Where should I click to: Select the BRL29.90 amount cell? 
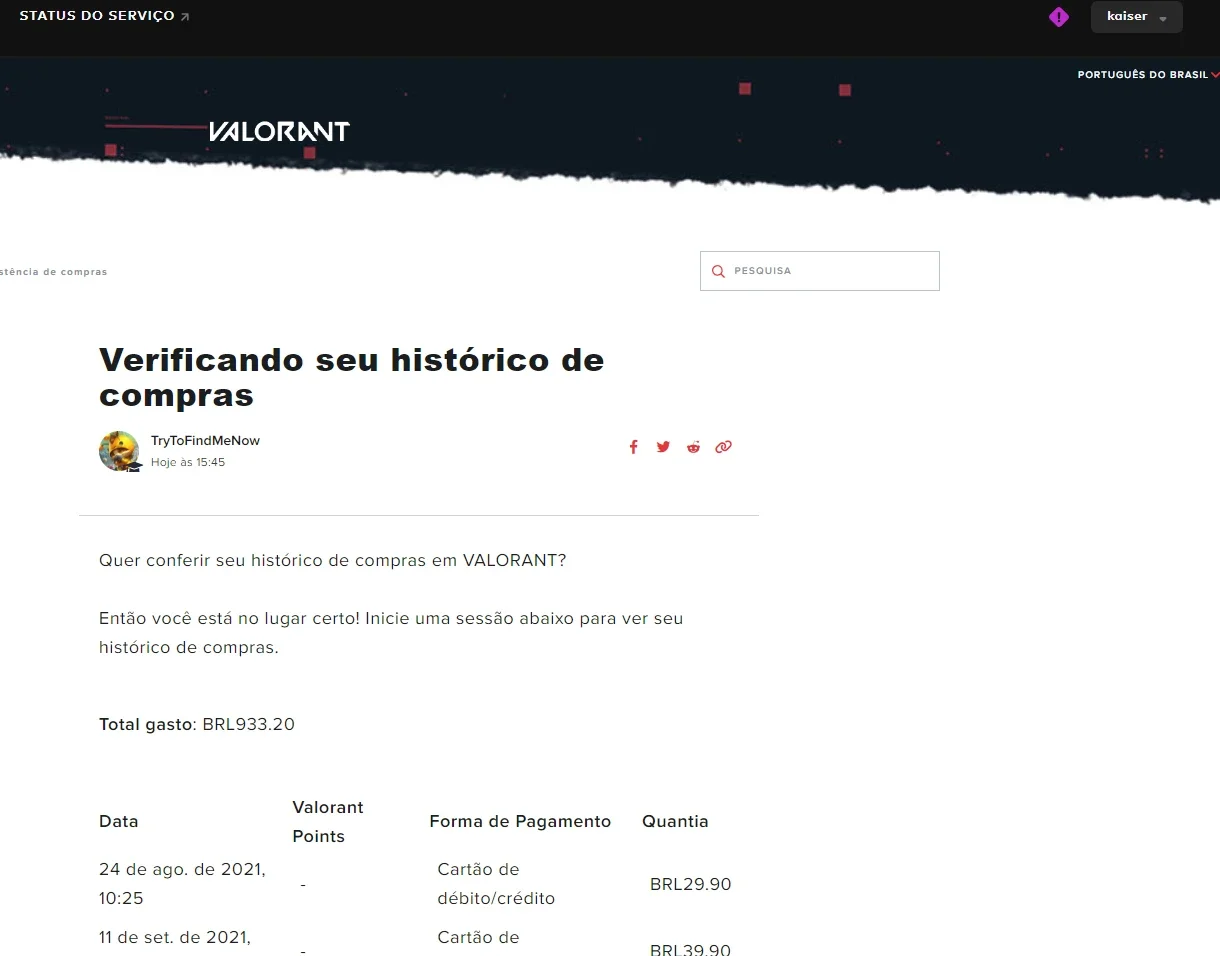[691, 885]
